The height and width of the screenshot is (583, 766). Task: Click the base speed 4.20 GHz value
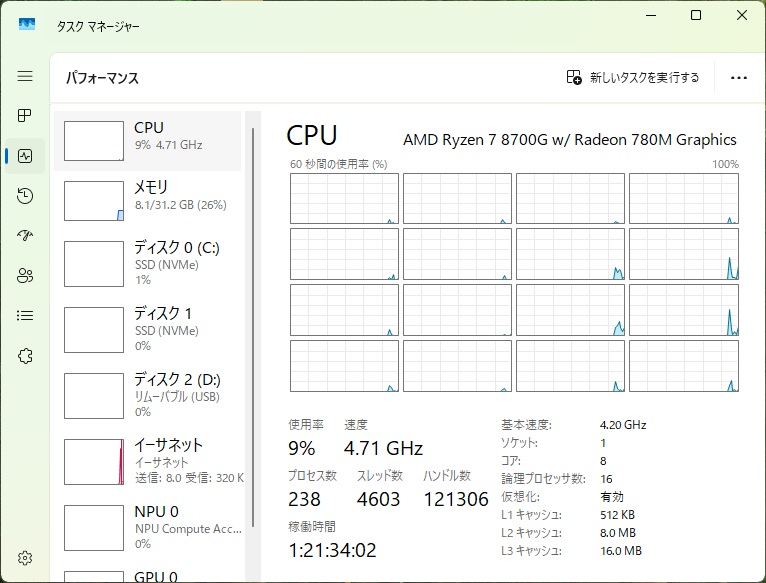623,425
